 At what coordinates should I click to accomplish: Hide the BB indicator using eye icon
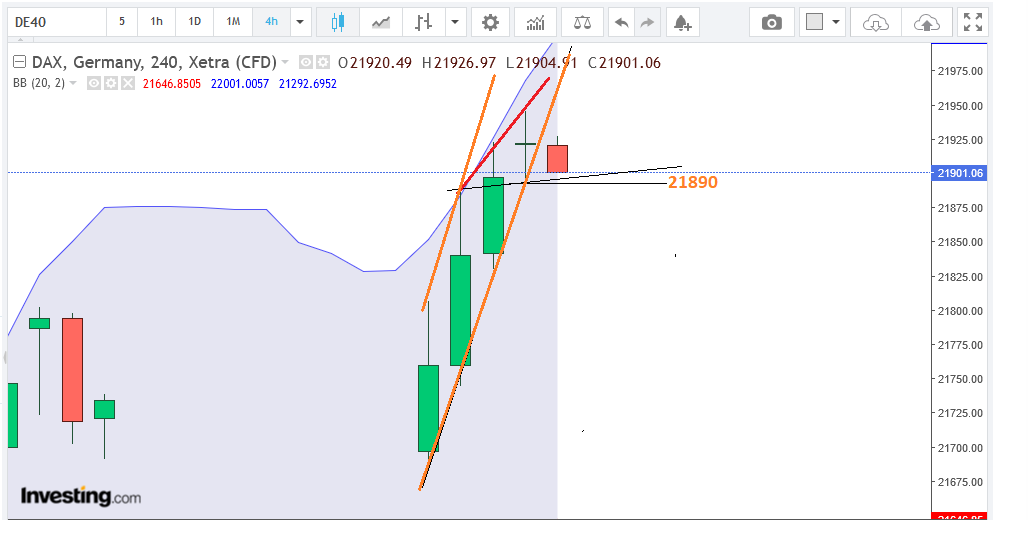(x=93, y=84)
